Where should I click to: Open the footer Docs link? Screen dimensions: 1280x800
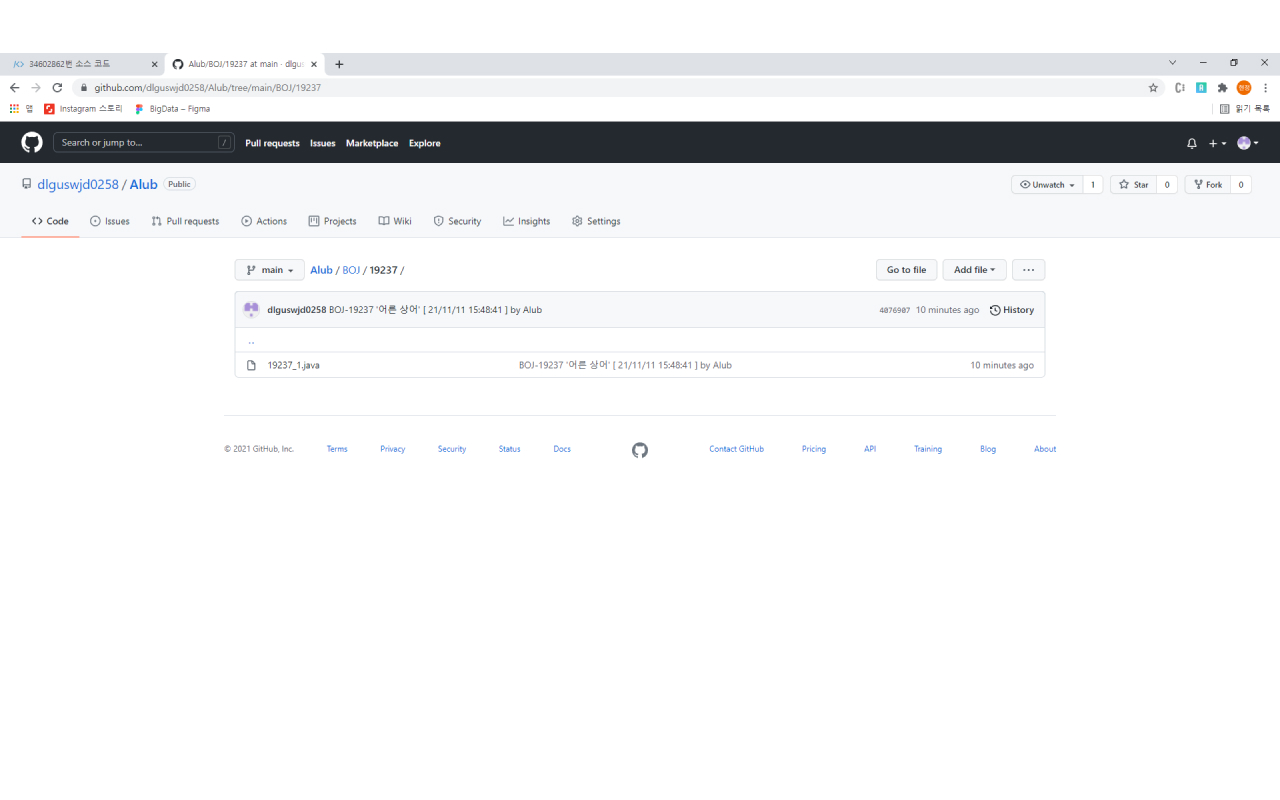click(562, 449)
